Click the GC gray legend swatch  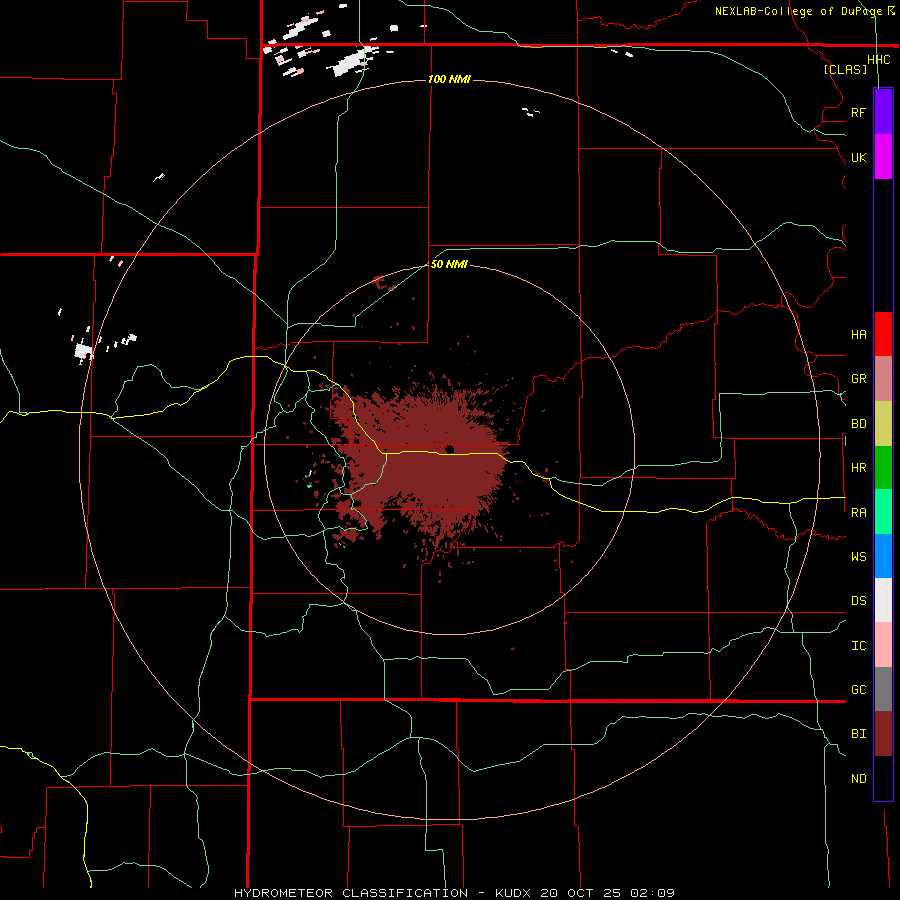[883, 689]
